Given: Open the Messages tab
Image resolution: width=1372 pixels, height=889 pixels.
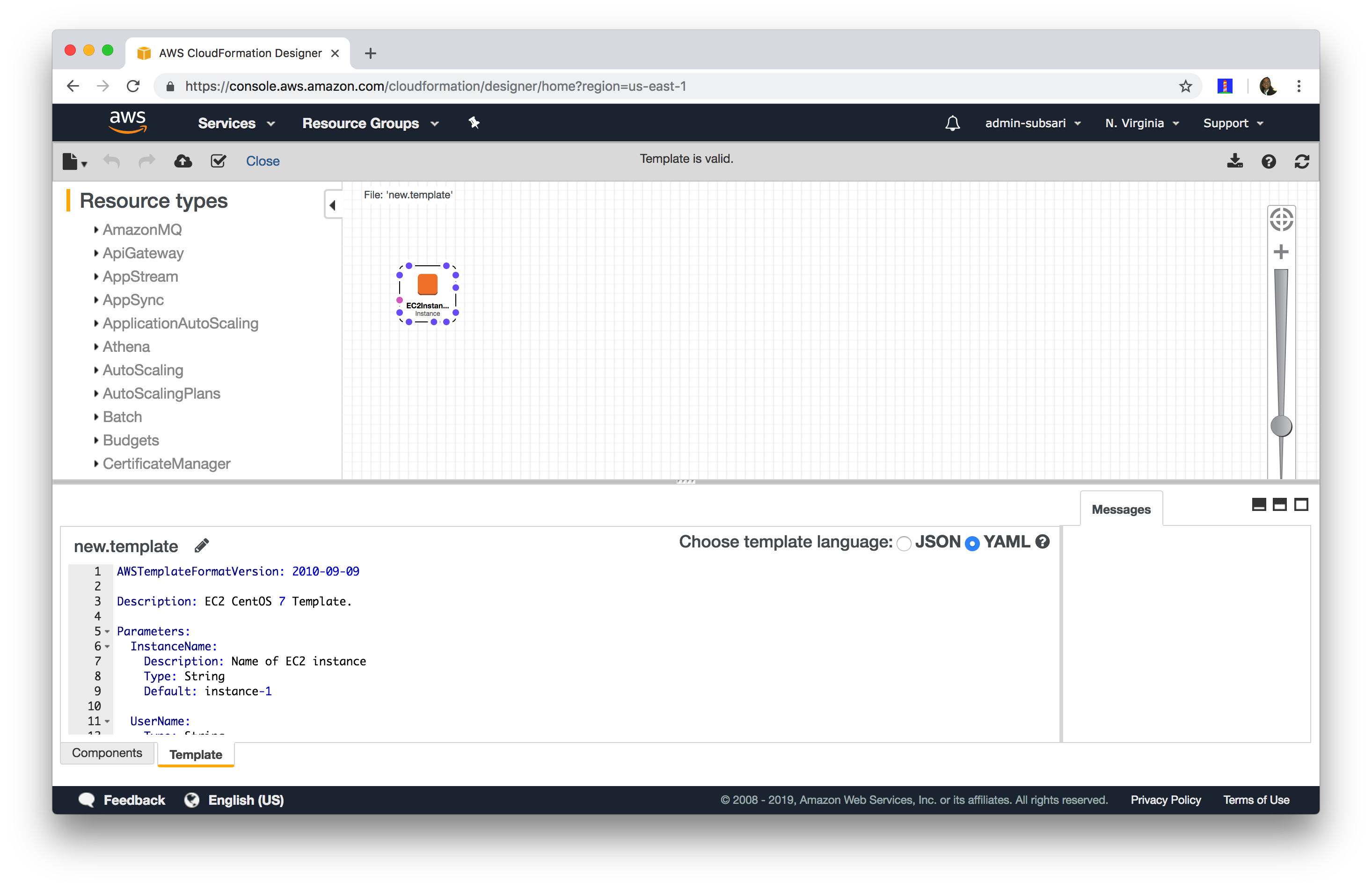Looking at the screenshot, I should [x=1120, y=510].
